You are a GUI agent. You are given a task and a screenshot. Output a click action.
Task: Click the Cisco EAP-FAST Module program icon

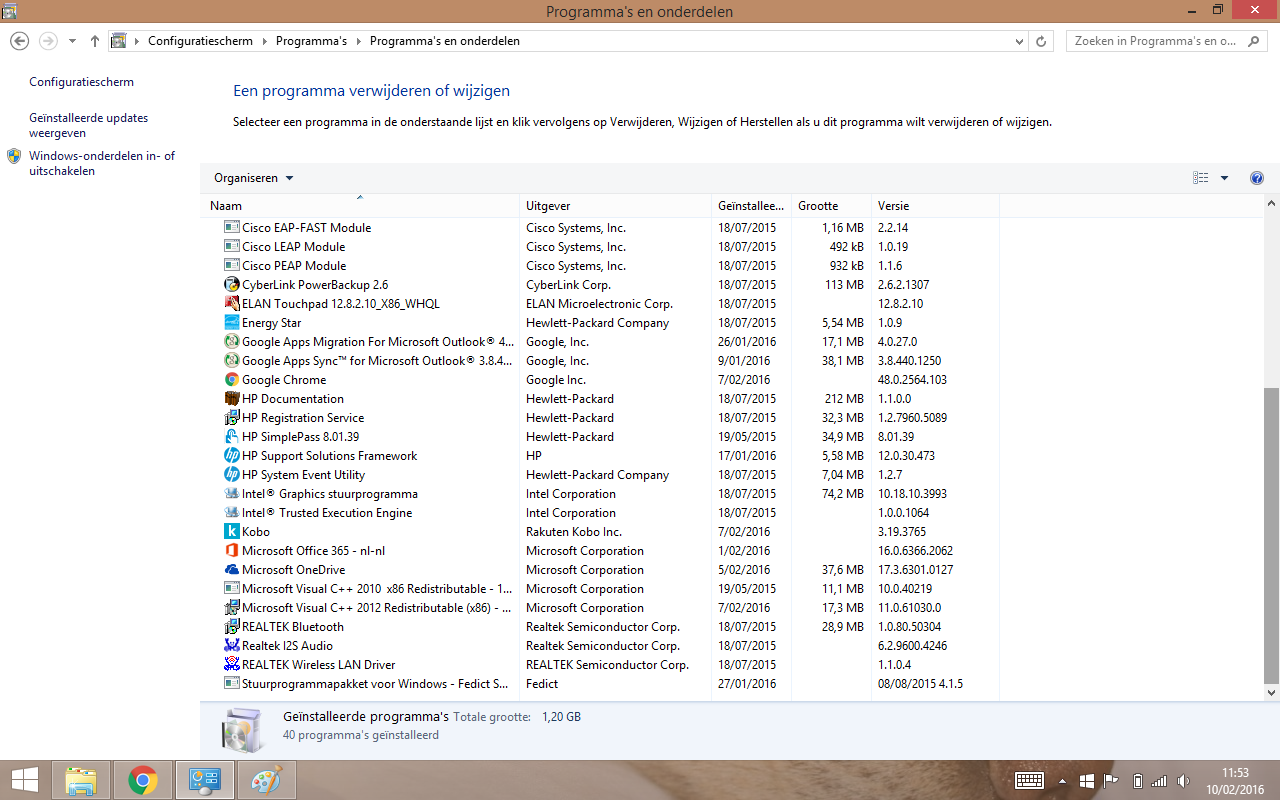tap(232, 228)
